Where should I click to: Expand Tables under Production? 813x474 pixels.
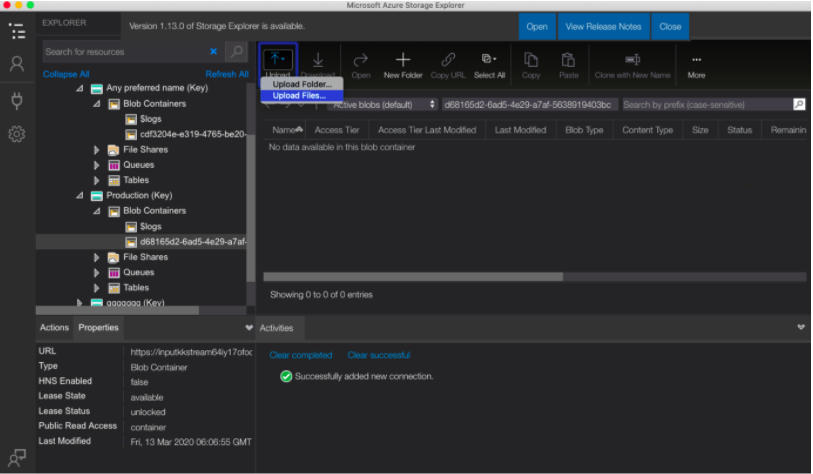click(x=96, y=287)
